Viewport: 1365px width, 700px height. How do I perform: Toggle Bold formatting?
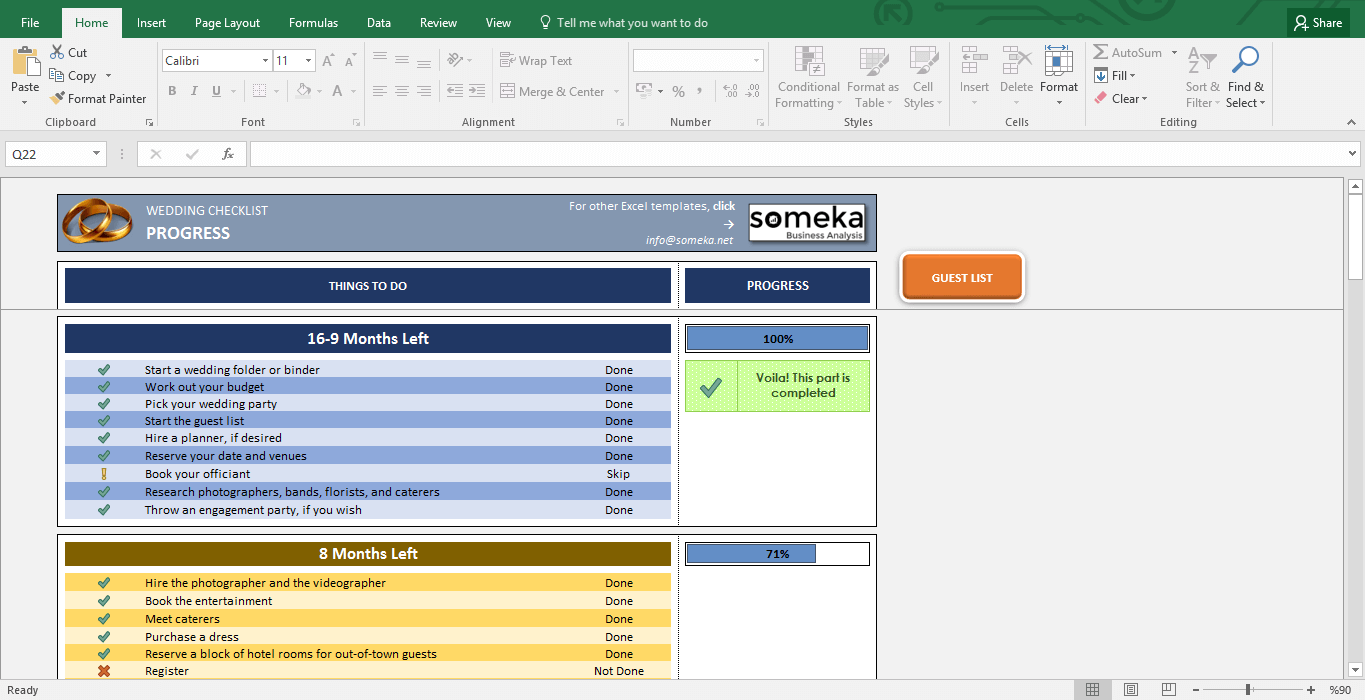[172, 91]
